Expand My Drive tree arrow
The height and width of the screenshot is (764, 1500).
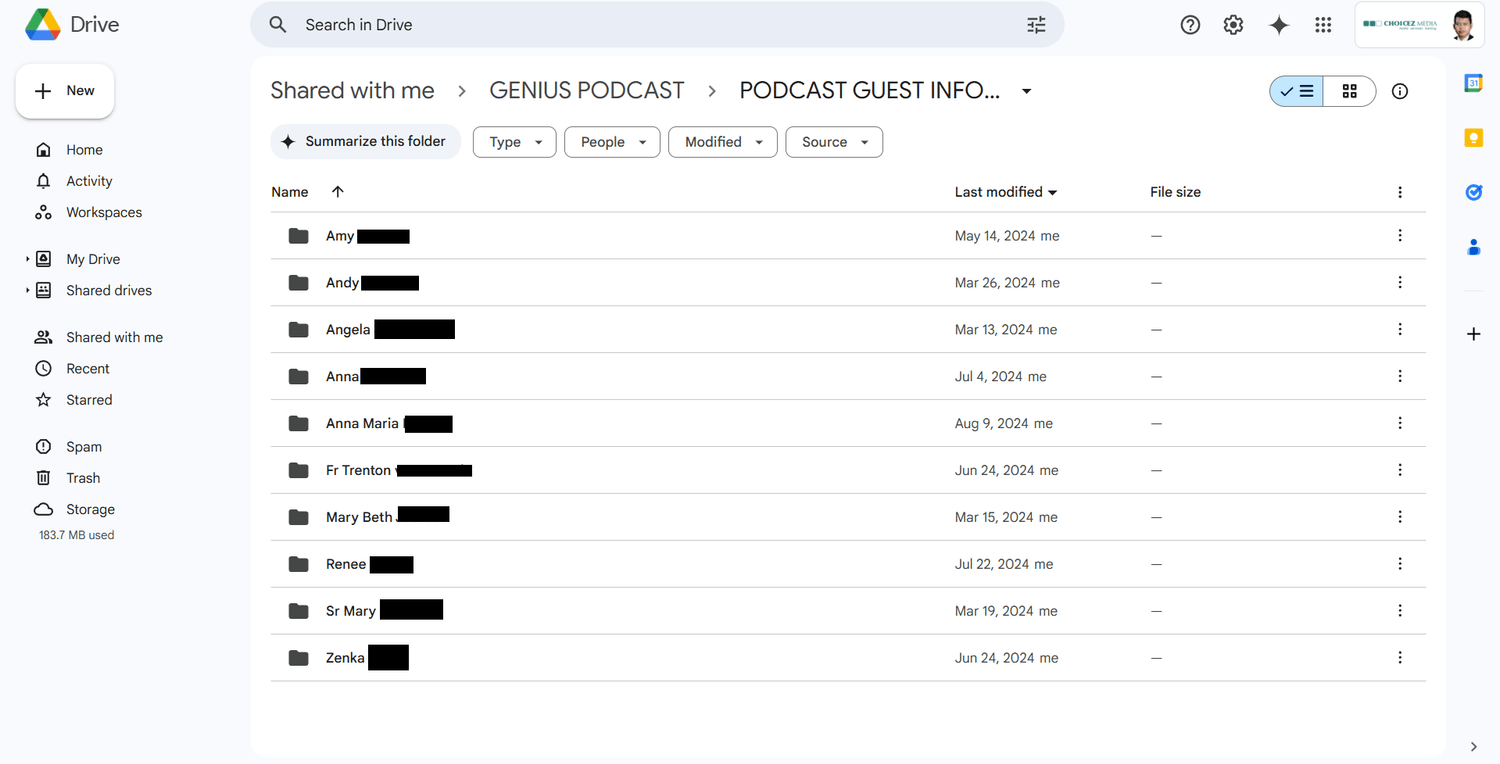[27, 259]
